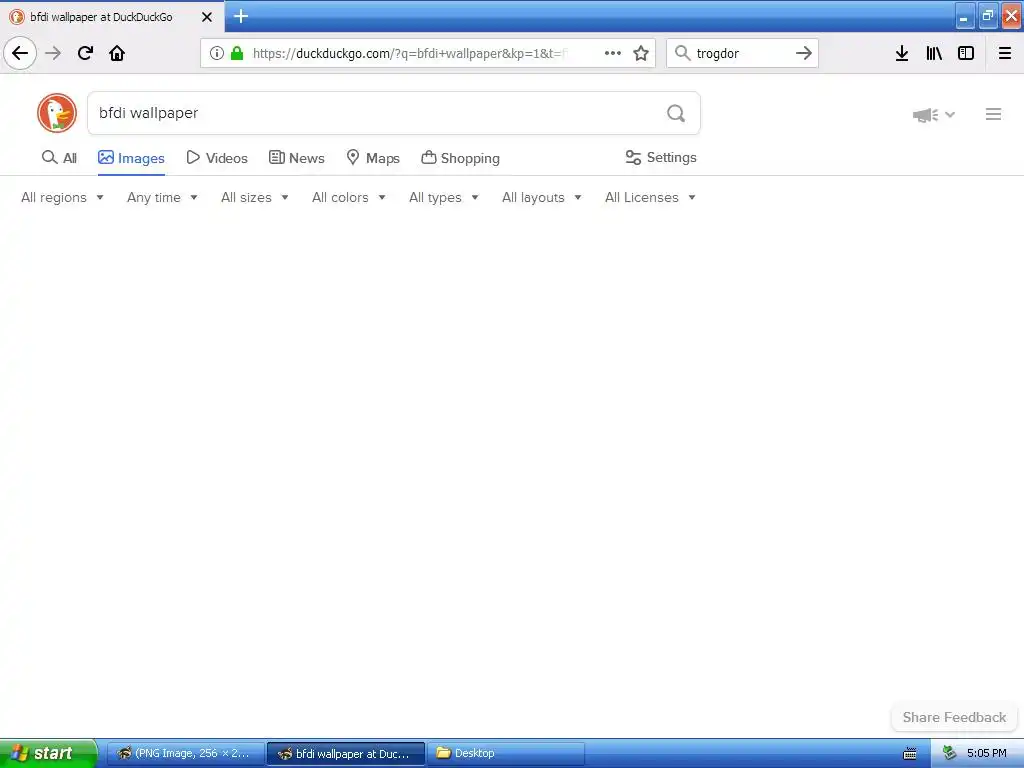Switch to PNG Image taskbar window
Viewport: 1024px width, 768px height.
click(185, 753)
